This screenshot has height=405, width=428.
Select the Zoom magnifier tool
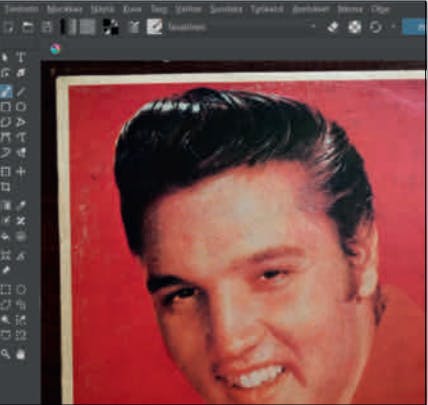(5, 354)
